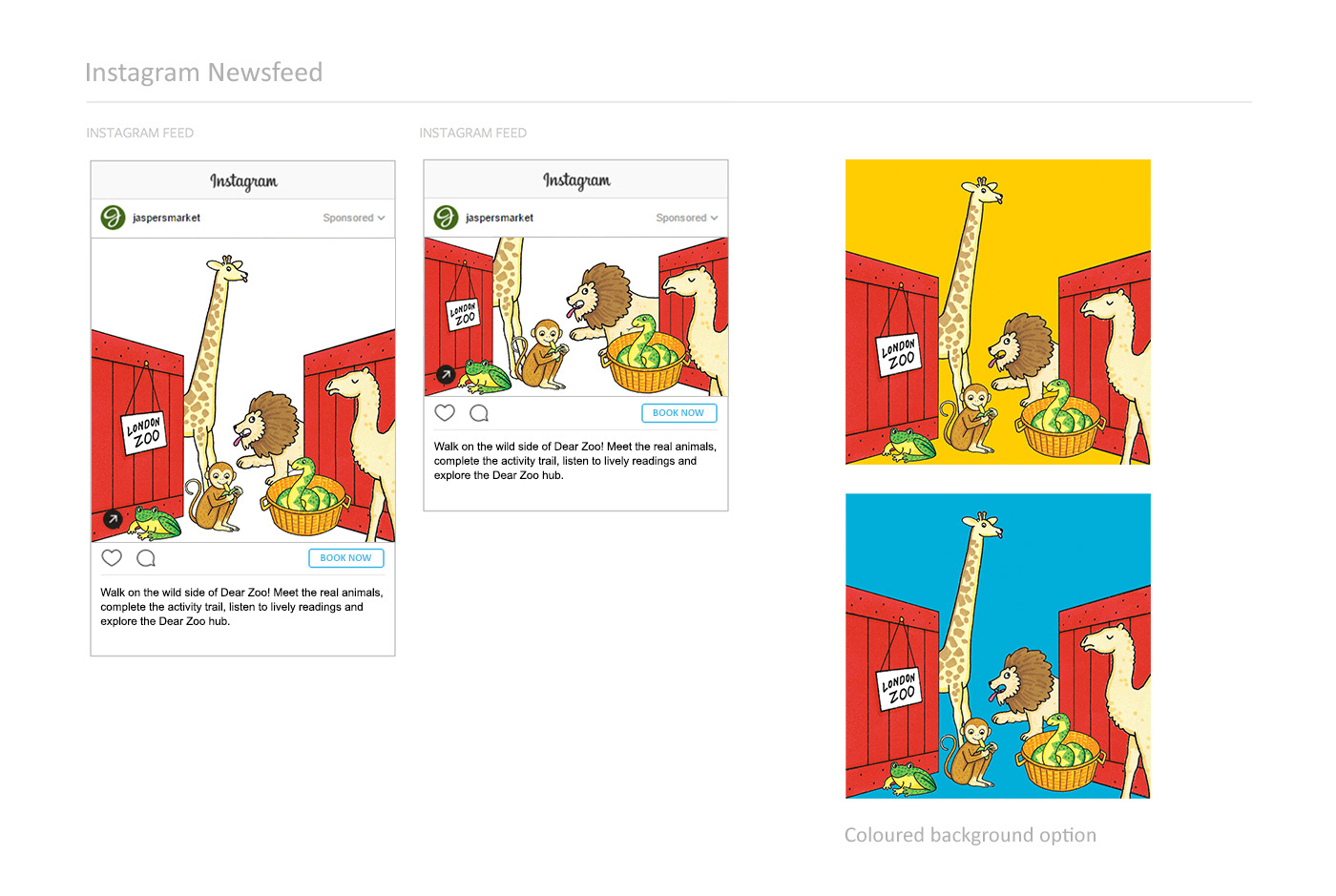The height and width of the screenshot is (896, 1336).
Task: Select the yellow background zoo illustration
Action: (x=998, y=312)
